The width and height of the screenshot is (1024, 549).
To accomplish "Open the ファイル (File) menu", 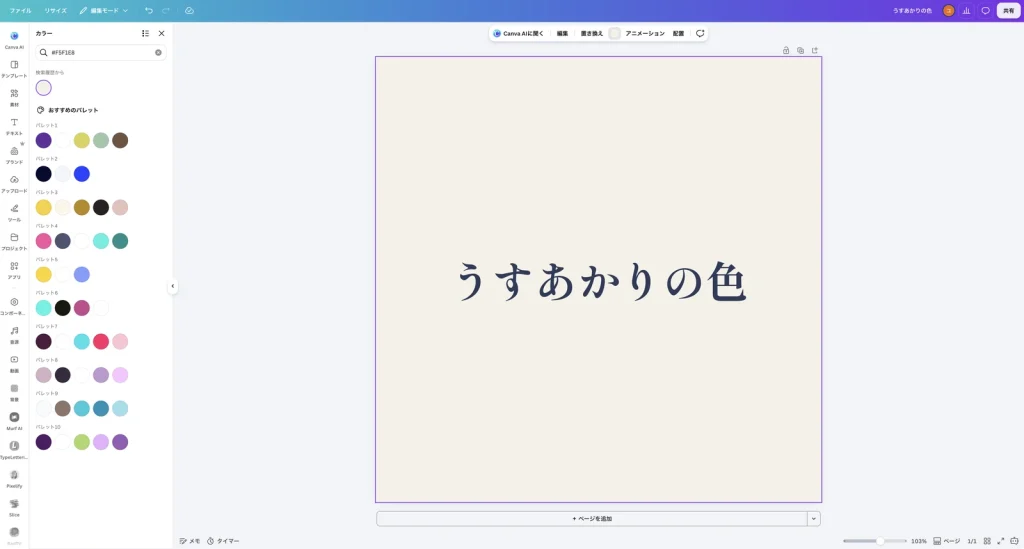I will coord(20,10).
